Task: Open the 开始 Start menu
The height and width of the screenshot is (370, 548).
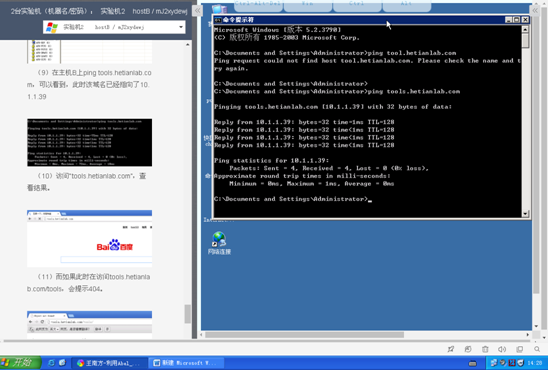Action: click(x=21, y=363)
